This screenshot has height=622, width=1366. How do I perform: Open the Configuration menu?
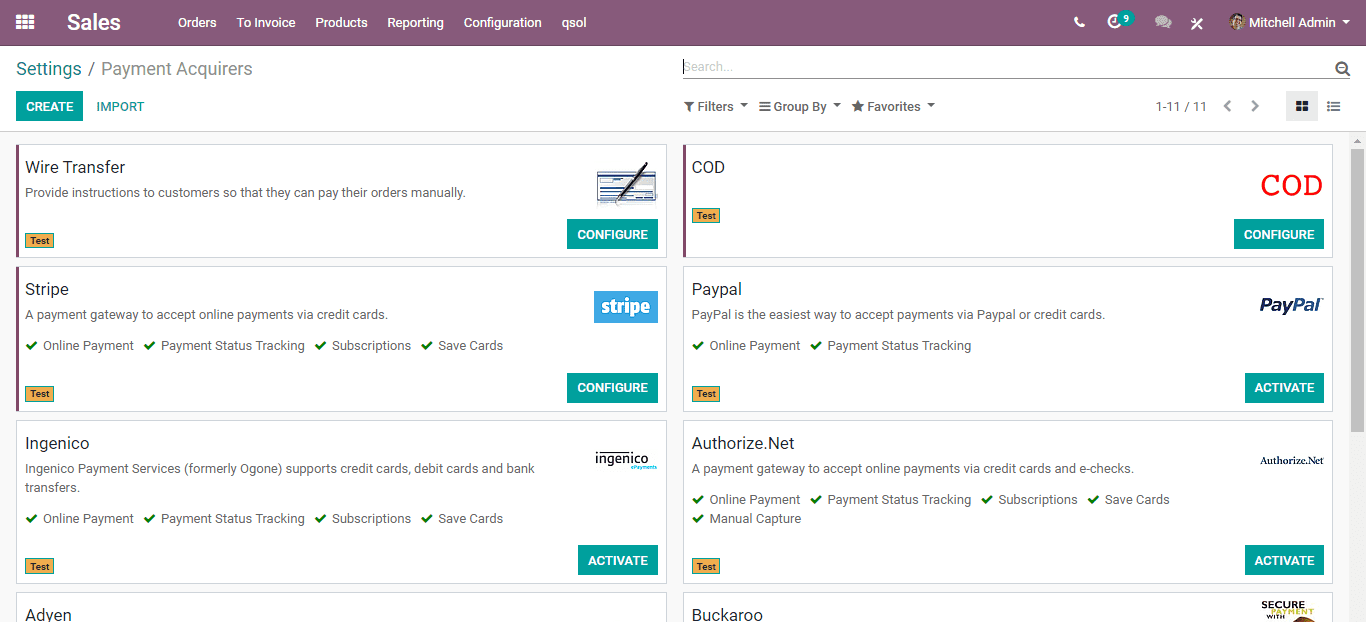click(x=502, y=22)
